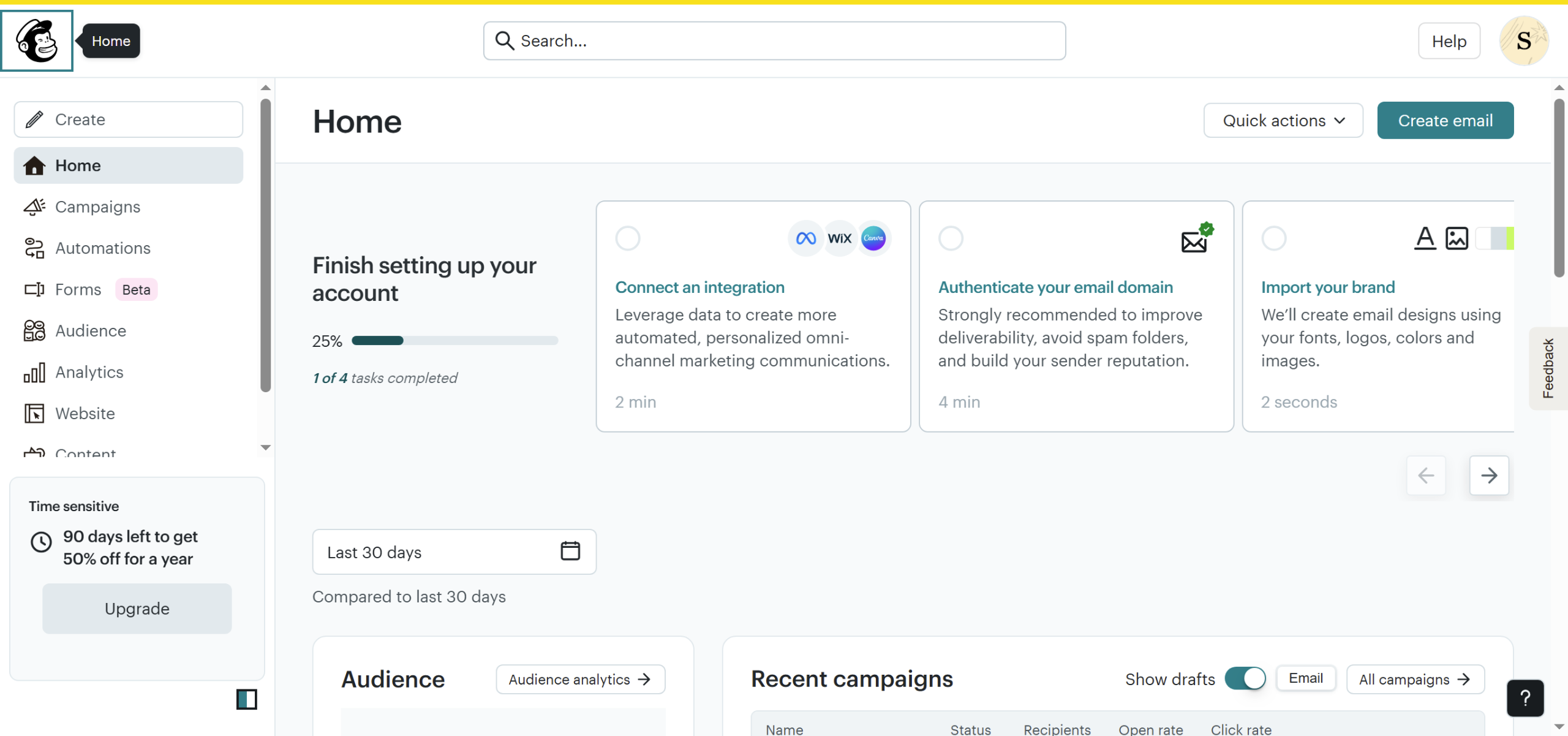Go to Automations in the sidebar

tap(102, 248)
